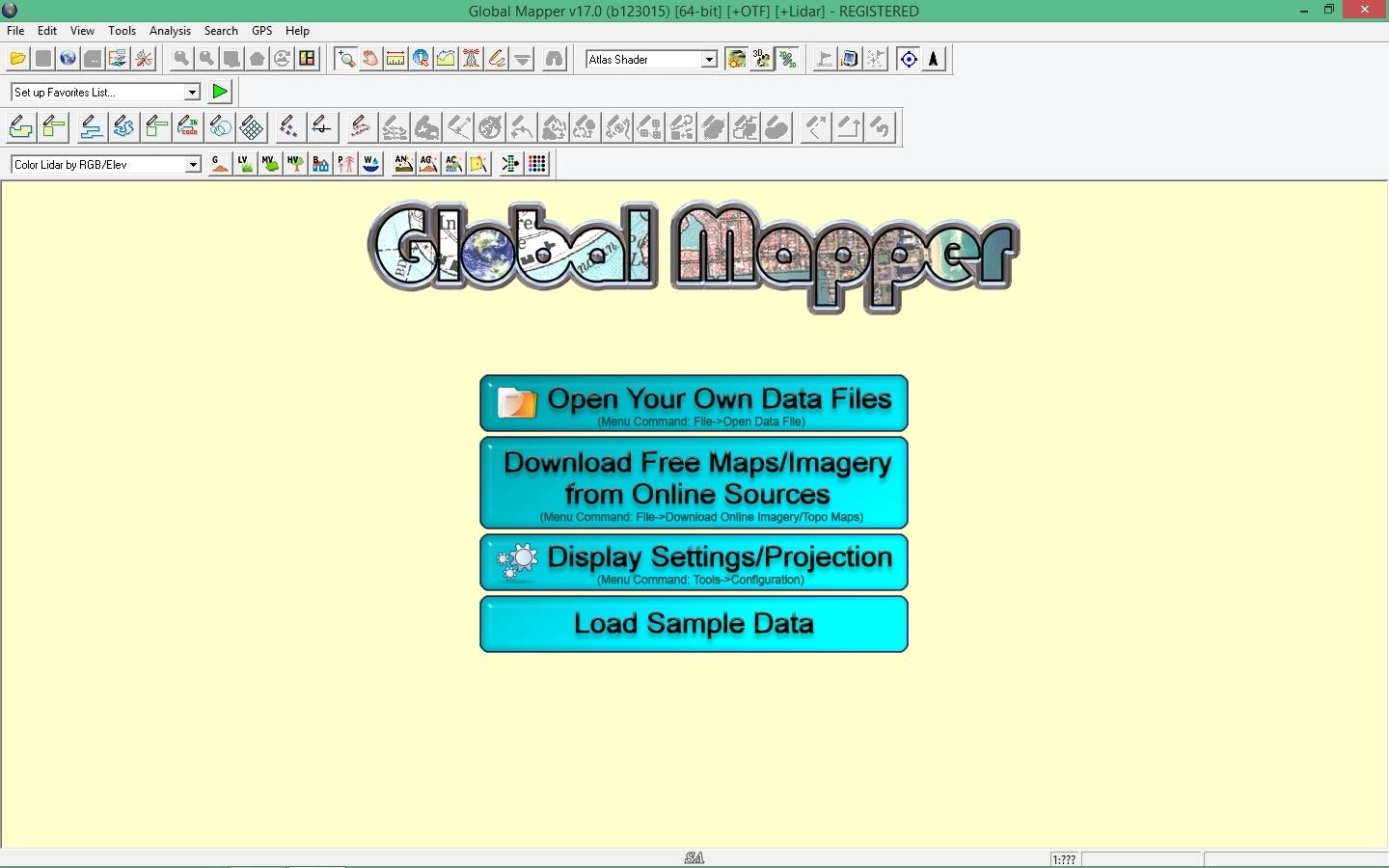Click the G ground Lidar class icon
The width and height of the screenshot is (1389, 868).
click(220, 164)
